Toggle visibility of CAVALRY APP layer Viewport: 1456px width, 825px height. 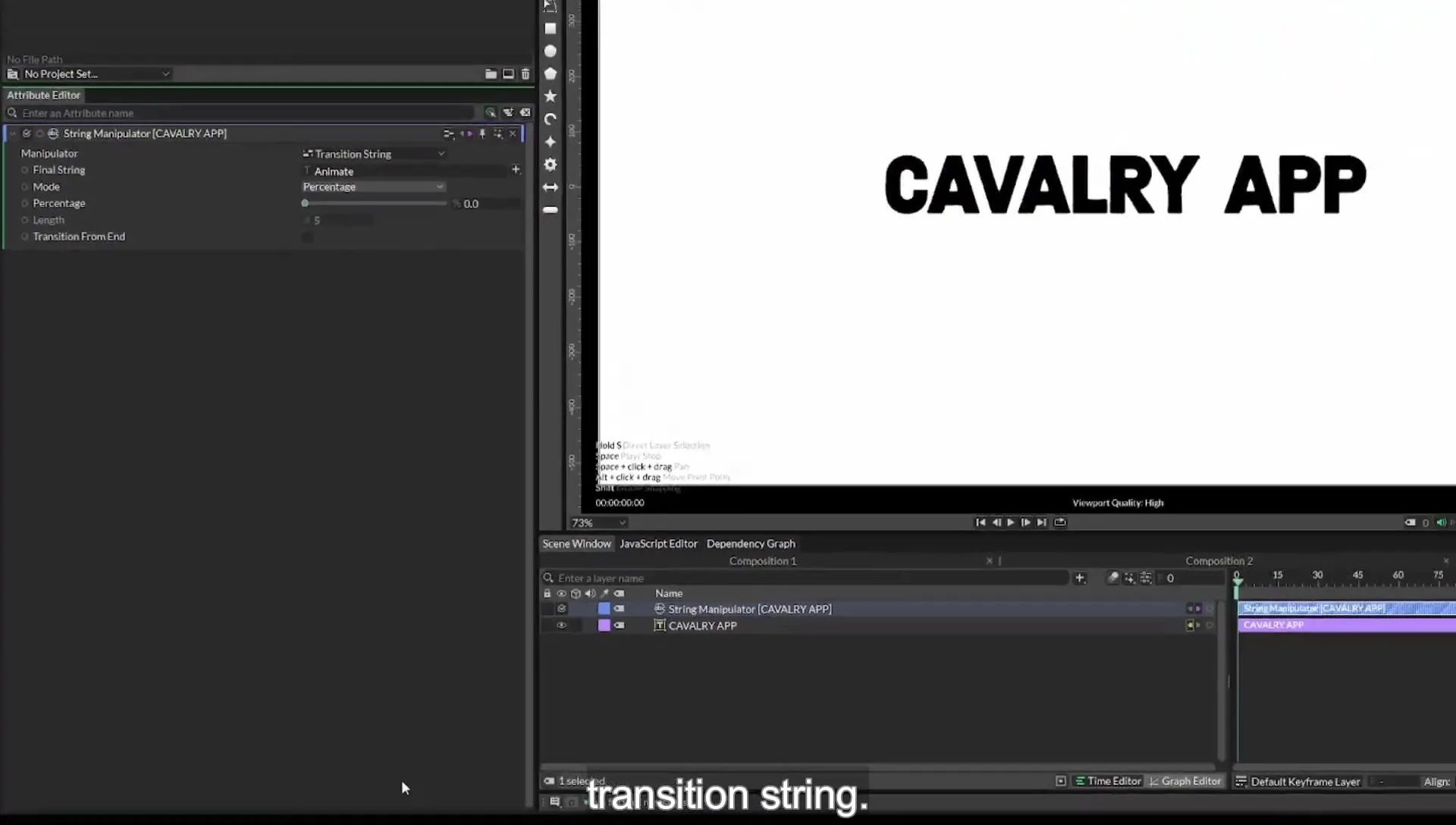tap(561, 626)
